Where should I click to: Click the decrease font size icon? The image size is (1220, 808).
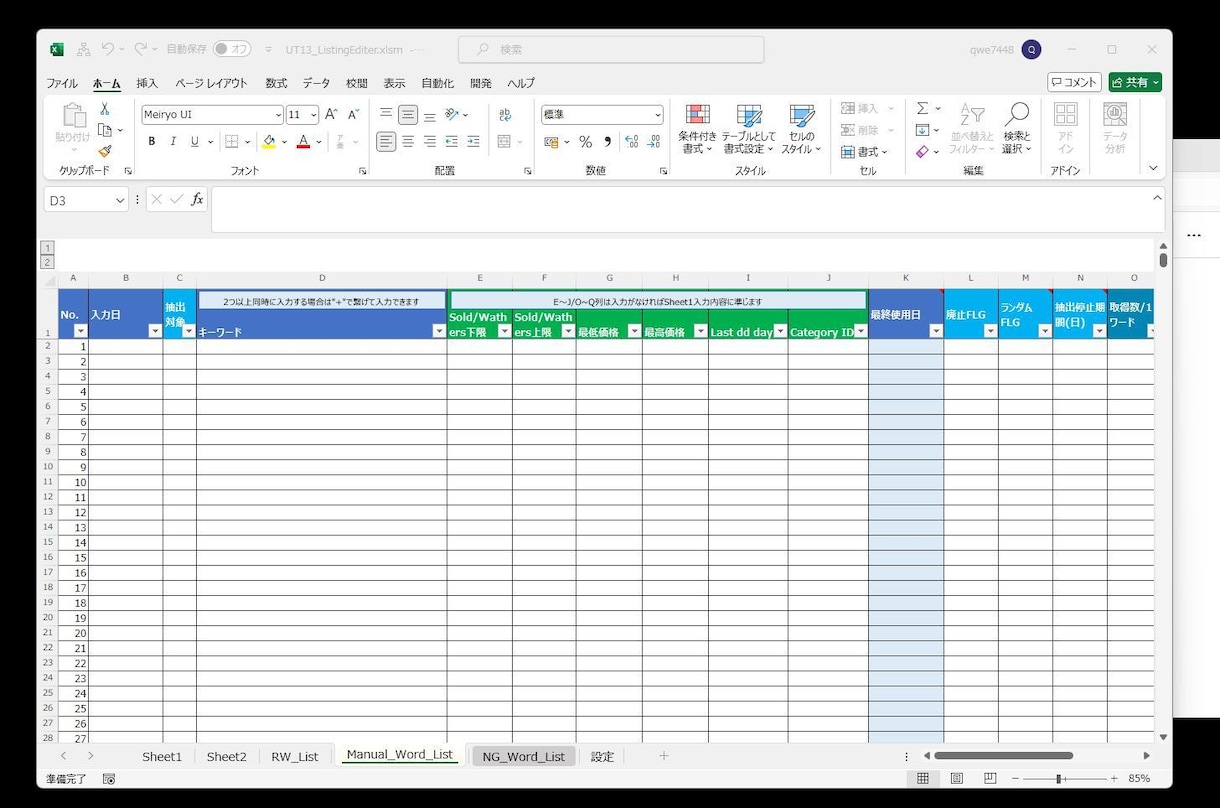pos(353,115)
